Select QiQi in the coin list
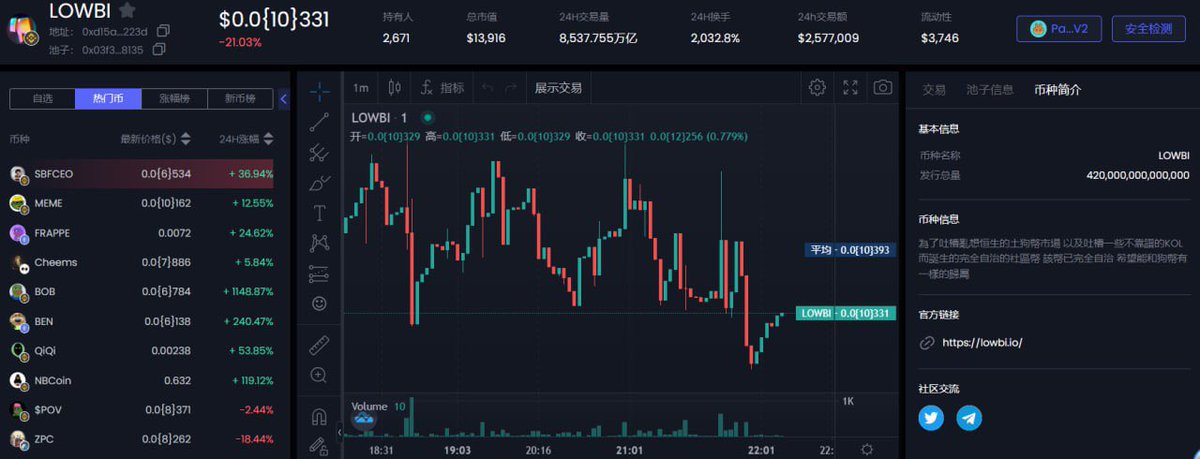Image resolution: width=1200 pixels, height=459 pixels. (x=142, y=351)
